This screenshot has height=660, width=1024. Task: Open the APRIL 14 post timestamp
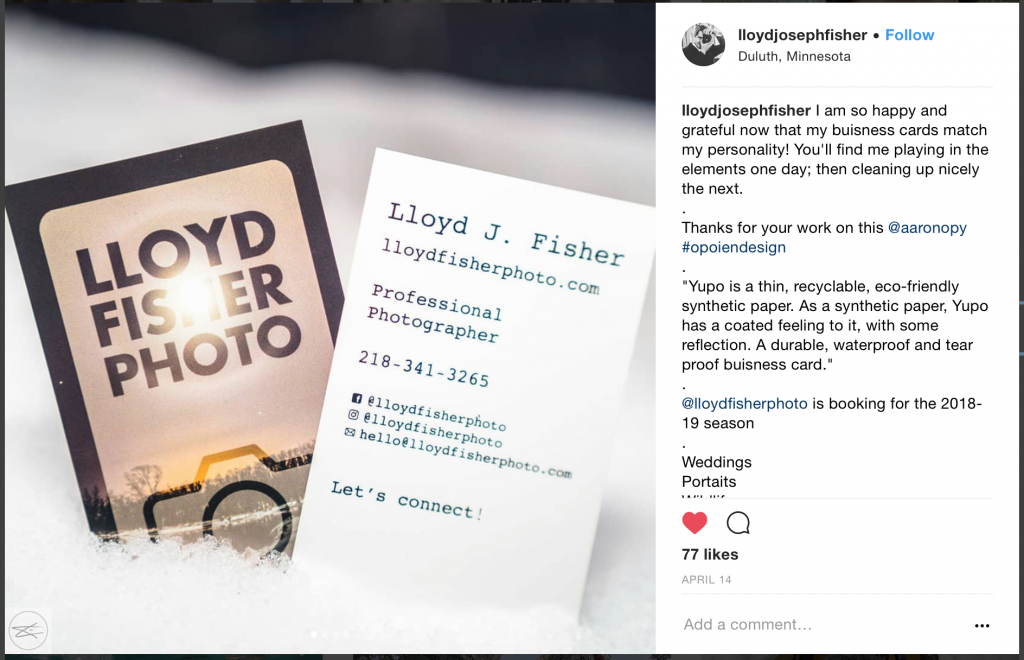(x=706, y=580)
